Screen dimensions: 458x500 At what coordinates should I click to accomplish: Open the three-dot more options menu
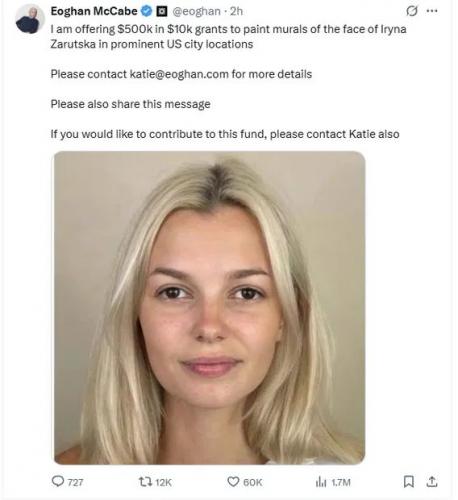(x=432, y=11)
